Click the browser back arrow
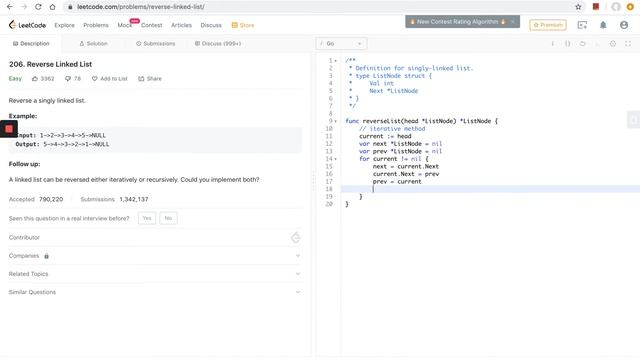 [x=9, y=7]
